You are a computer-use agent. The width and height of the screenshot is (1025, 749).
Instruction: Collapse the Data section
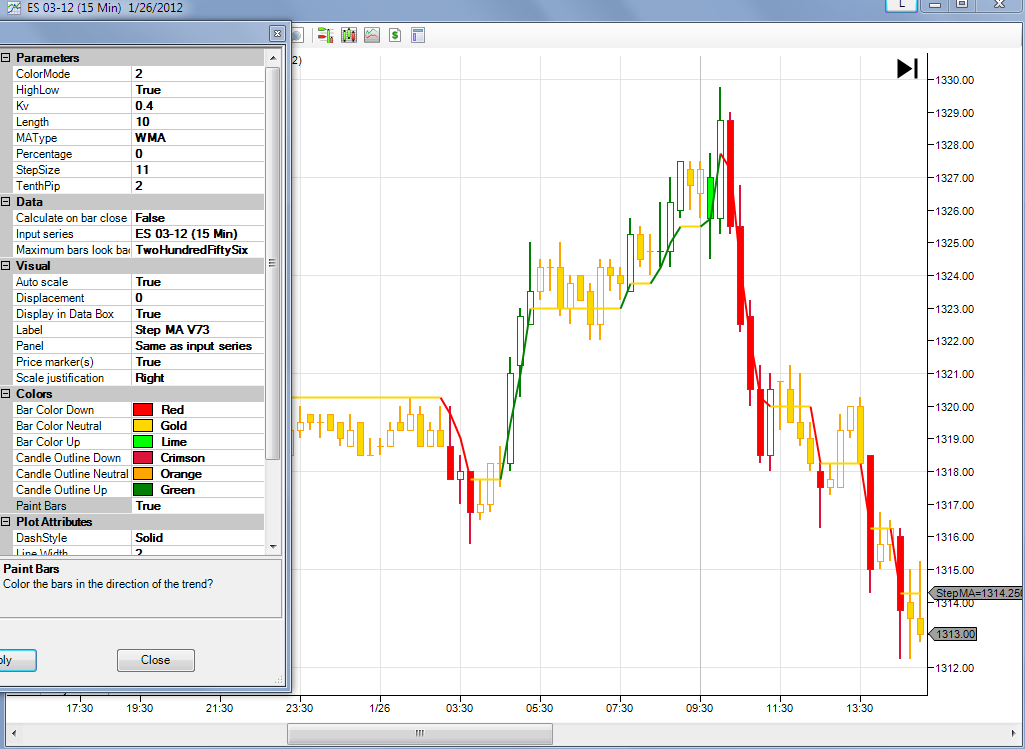(x=6, y=202)
